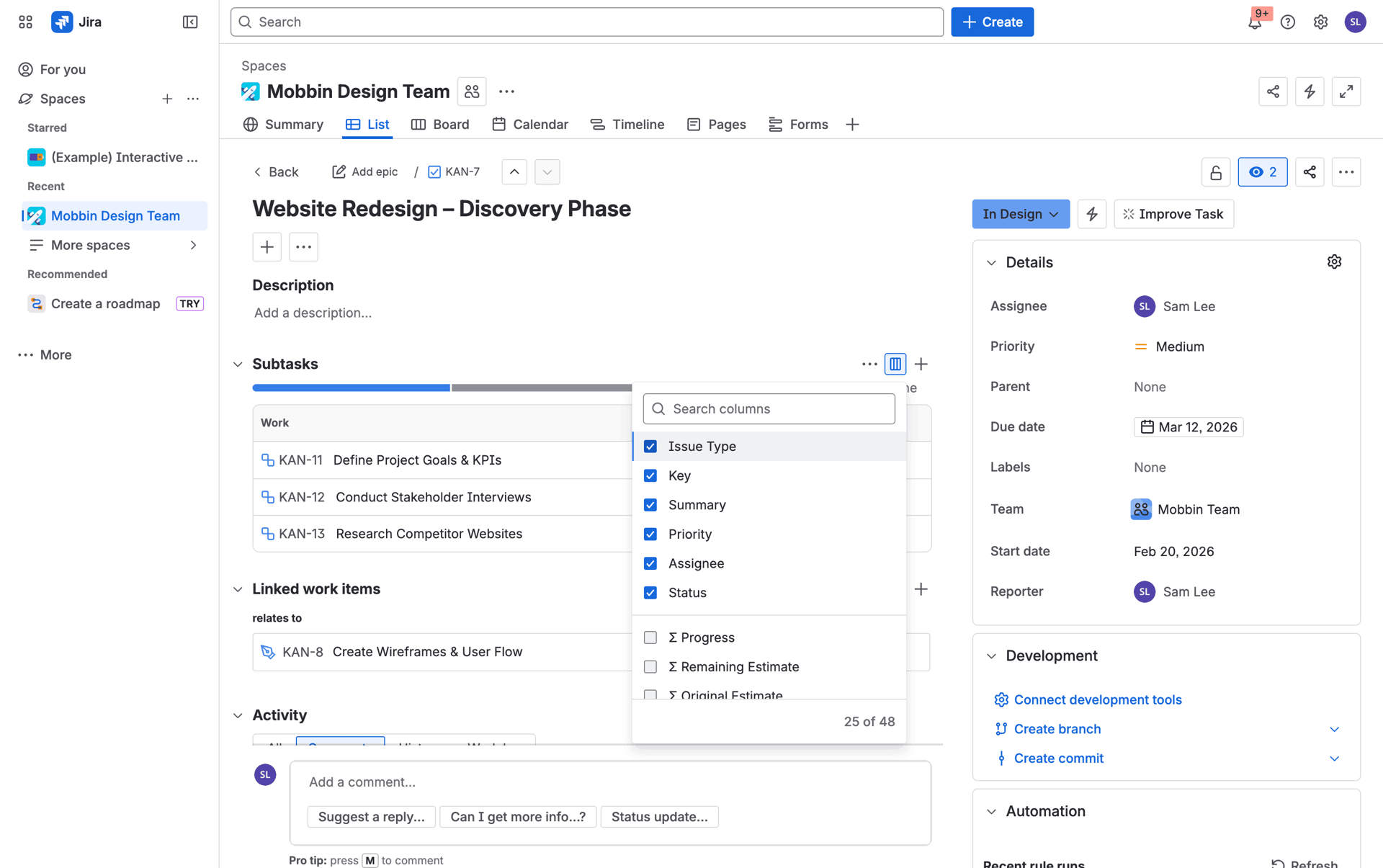Toggle the column configuration icon
Screen dimensions: 1383x868
(x=895, y=364)
